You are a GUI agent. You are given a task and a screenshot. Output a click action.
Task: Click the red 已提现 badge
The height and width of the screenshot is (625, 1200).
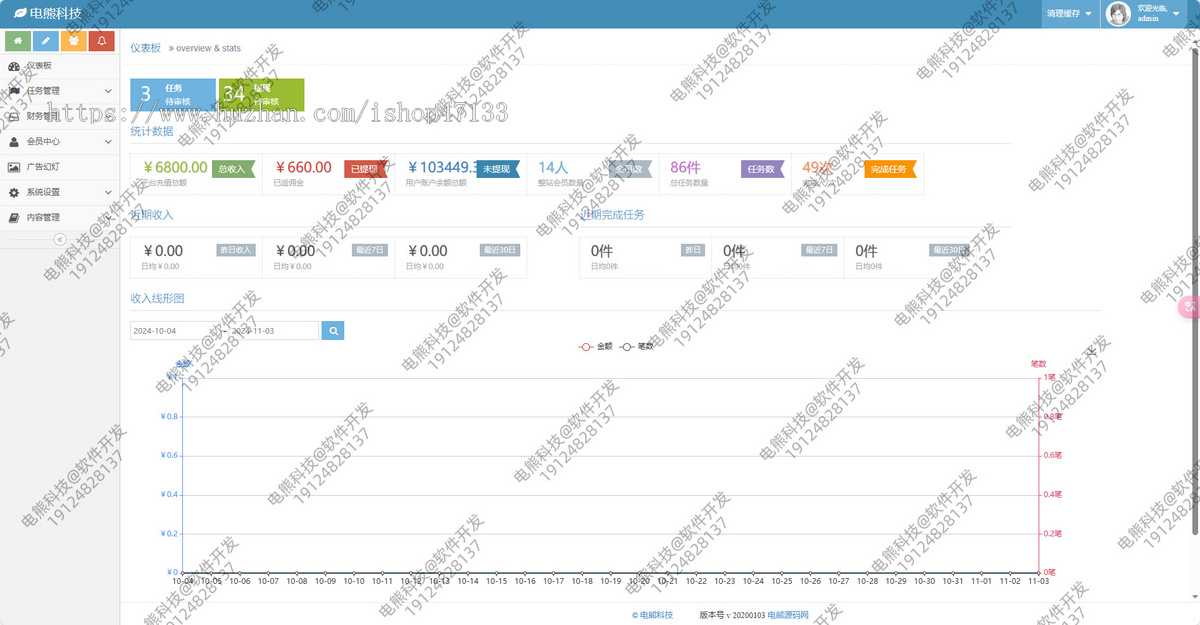(366, 169)
